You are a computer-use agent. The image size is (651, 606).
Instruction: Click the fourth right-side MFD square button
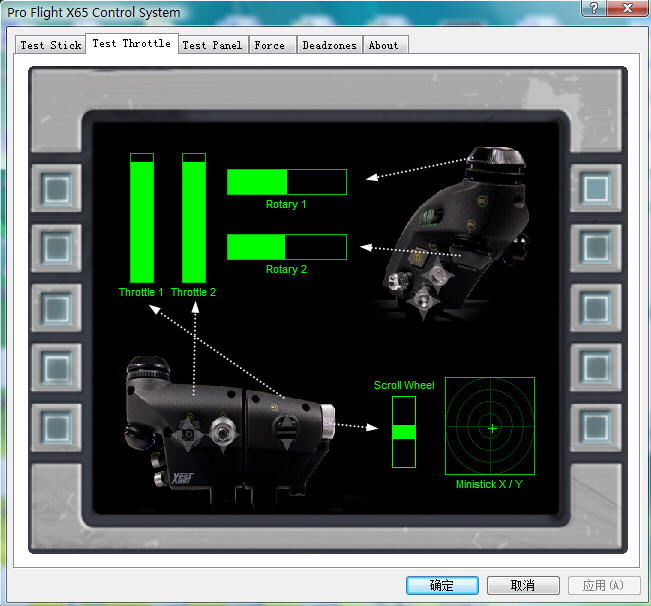[596, 367]
